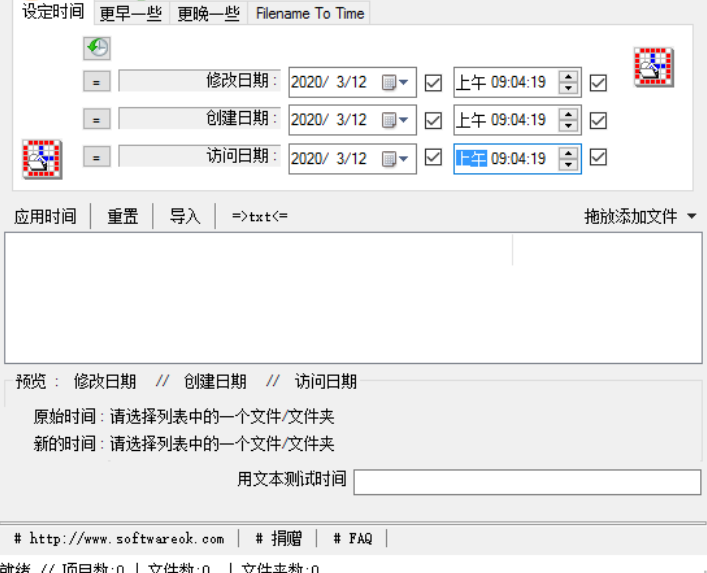
Task: Click the equals button beside 创建日期
Action: coord(96,120)
